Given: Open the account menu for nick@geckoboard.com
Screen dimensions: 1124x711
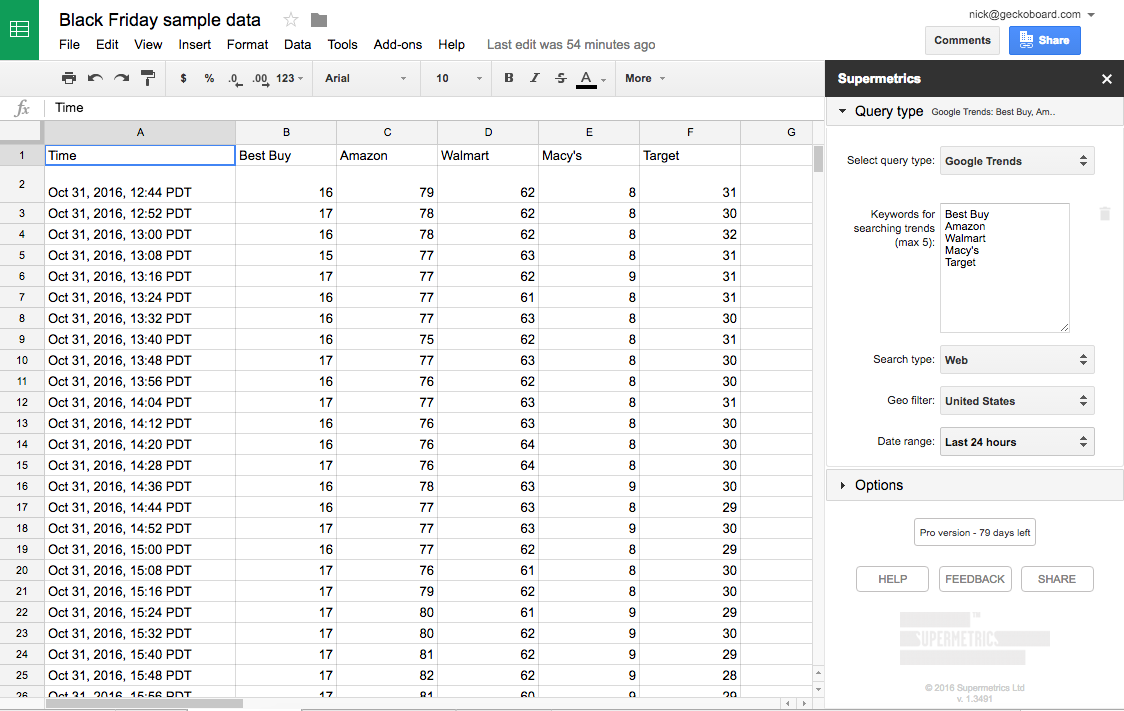Looking at the screenshot, I should tap(1032, 14).
